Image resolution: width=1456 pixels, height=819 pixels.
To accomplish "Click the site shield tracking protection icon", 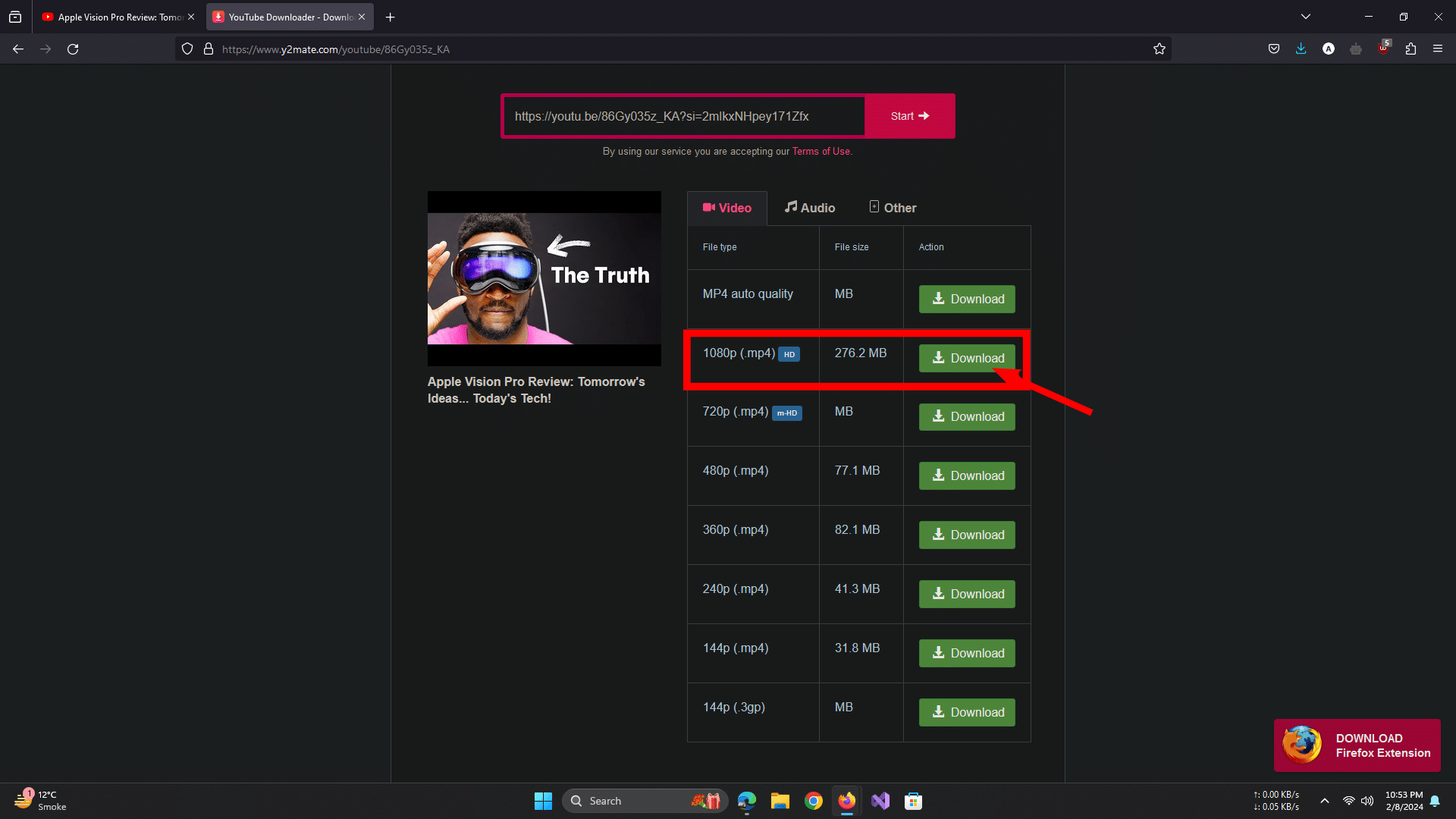I will click(x=187, y=49).
